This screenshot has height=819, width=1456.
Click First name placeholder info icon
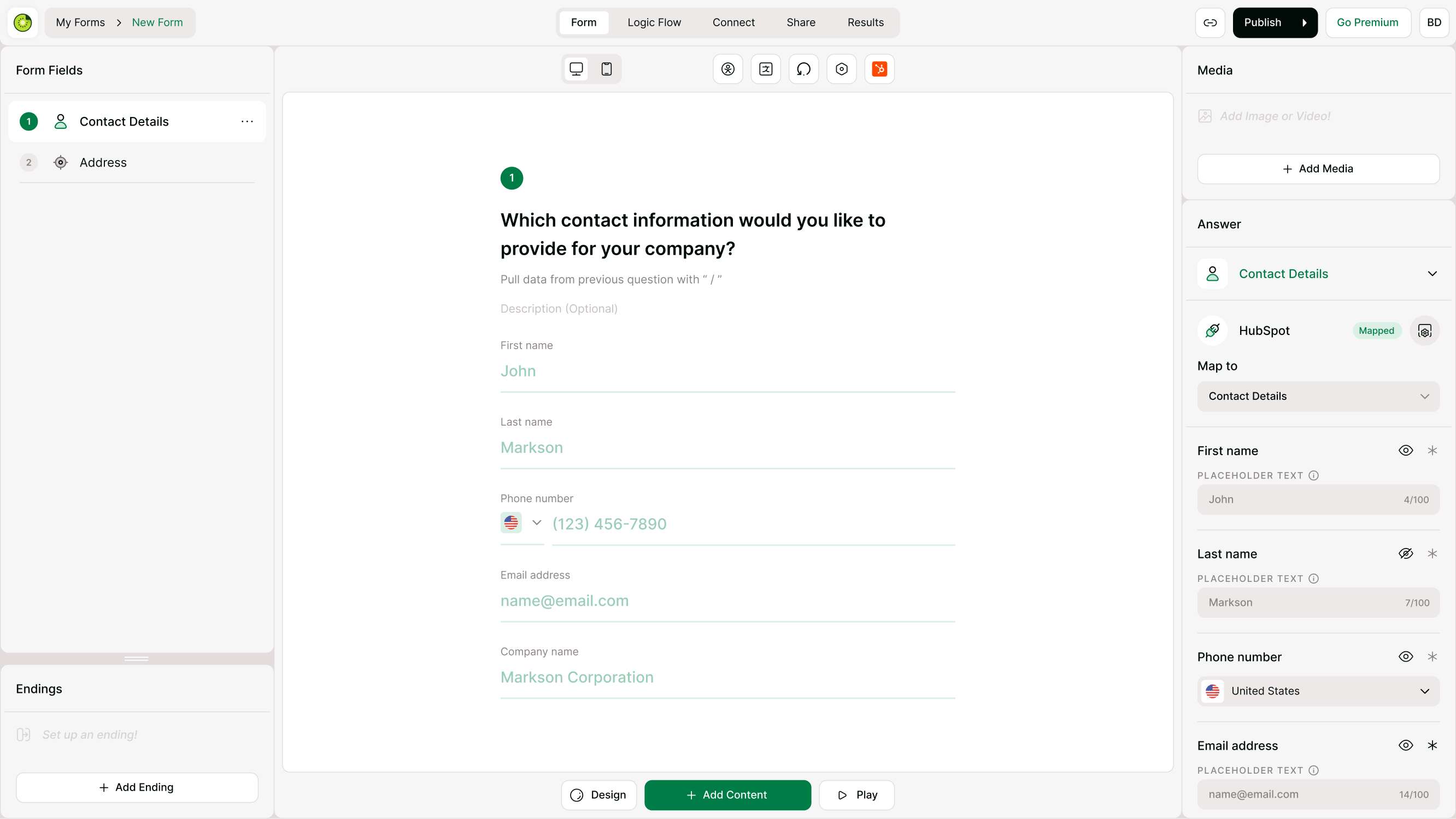[x=1313, y=476]
